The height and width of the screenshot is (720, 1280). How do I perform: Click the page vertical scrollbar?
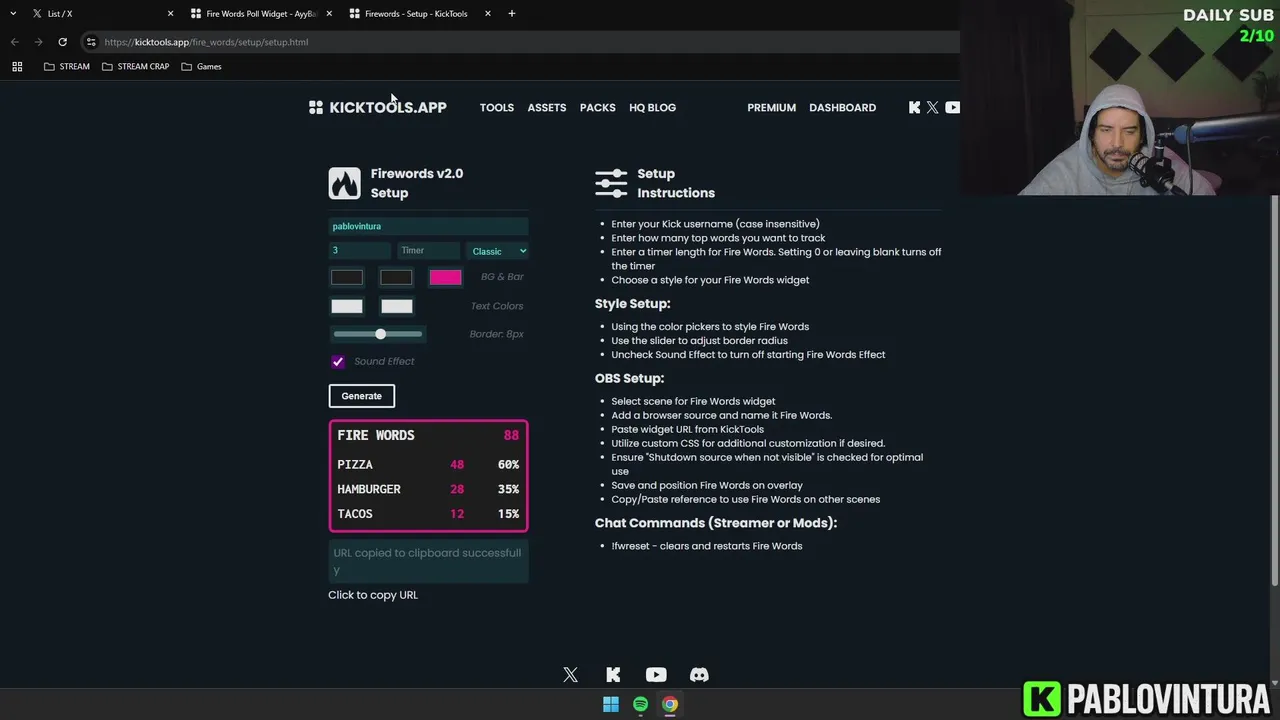[1274, 390]
